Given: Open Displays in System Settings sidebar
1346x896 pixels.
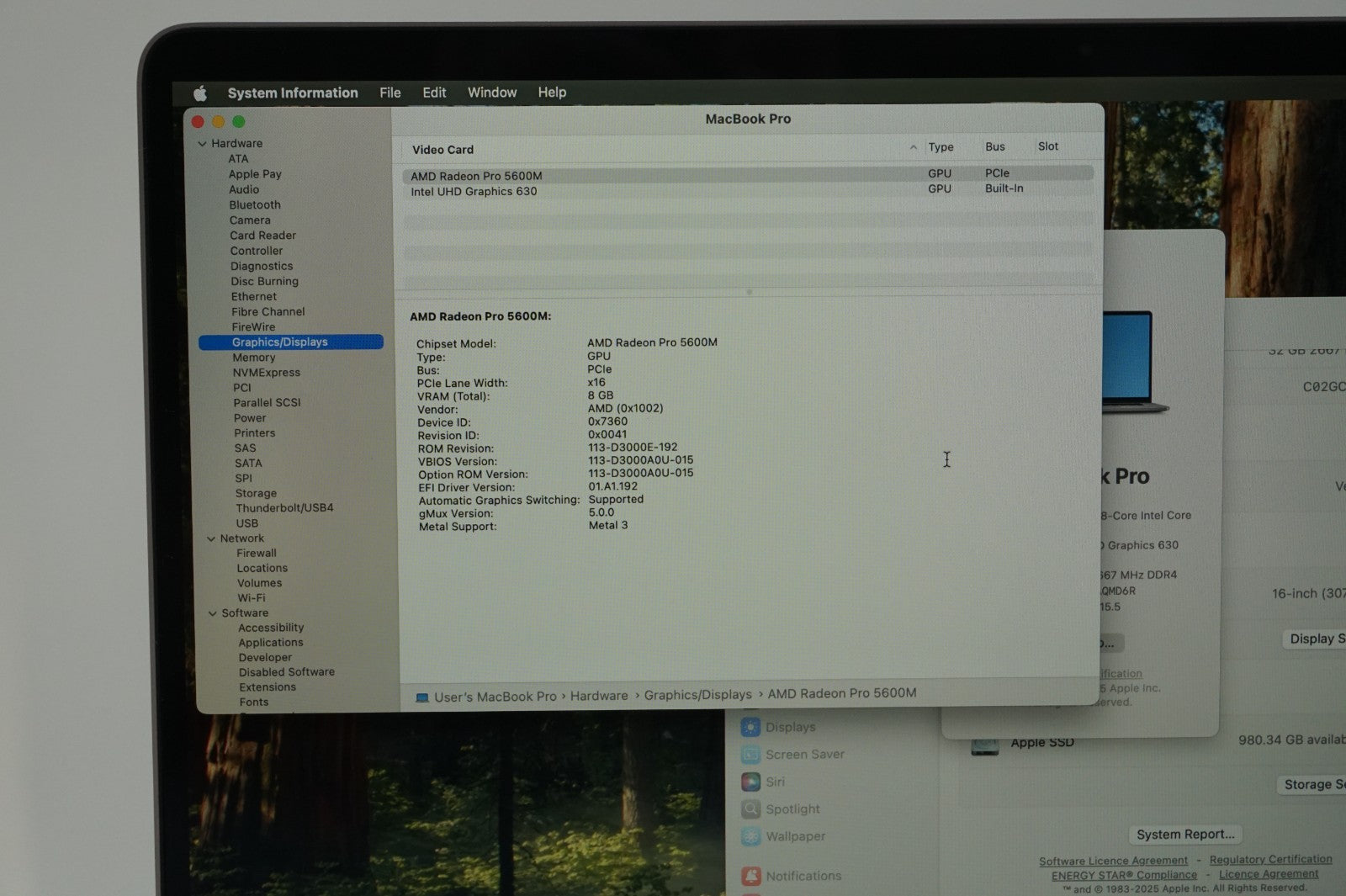Looking at the screenshot, I should 778,727.
